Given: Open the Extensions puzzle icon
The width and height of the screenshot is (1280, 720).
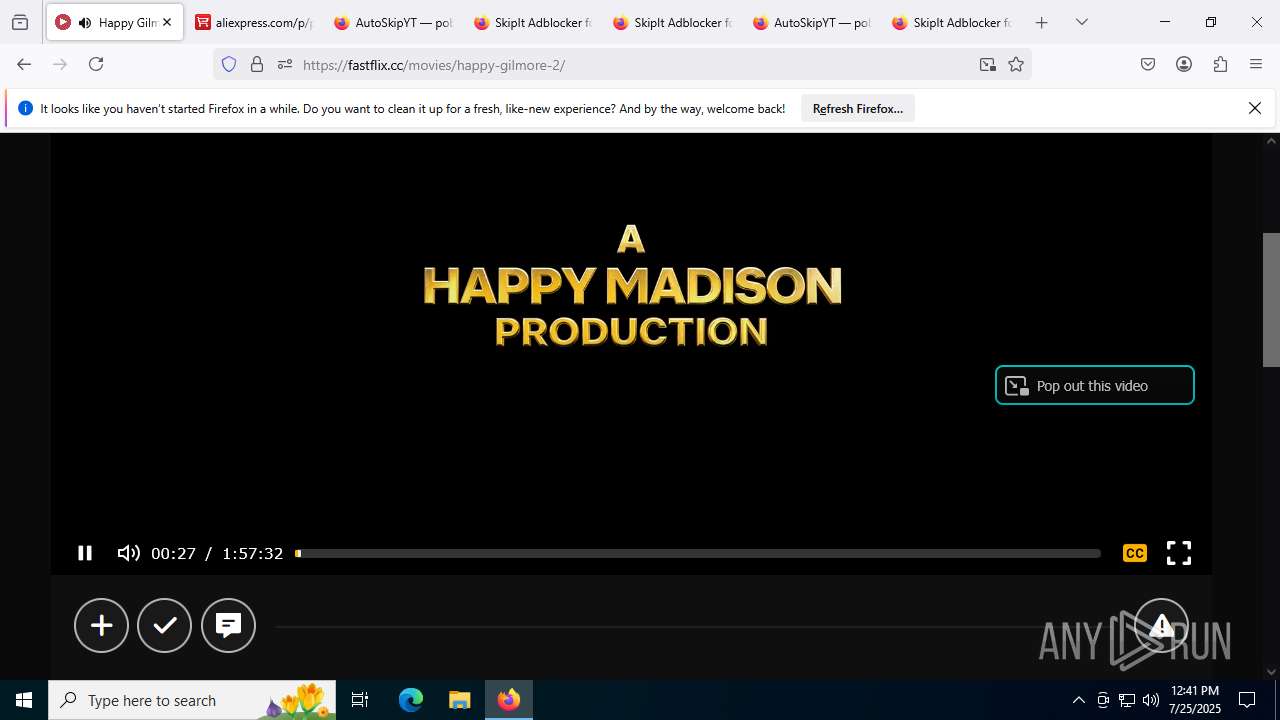Looking at the screenshot, I should tap(1220, 64).
